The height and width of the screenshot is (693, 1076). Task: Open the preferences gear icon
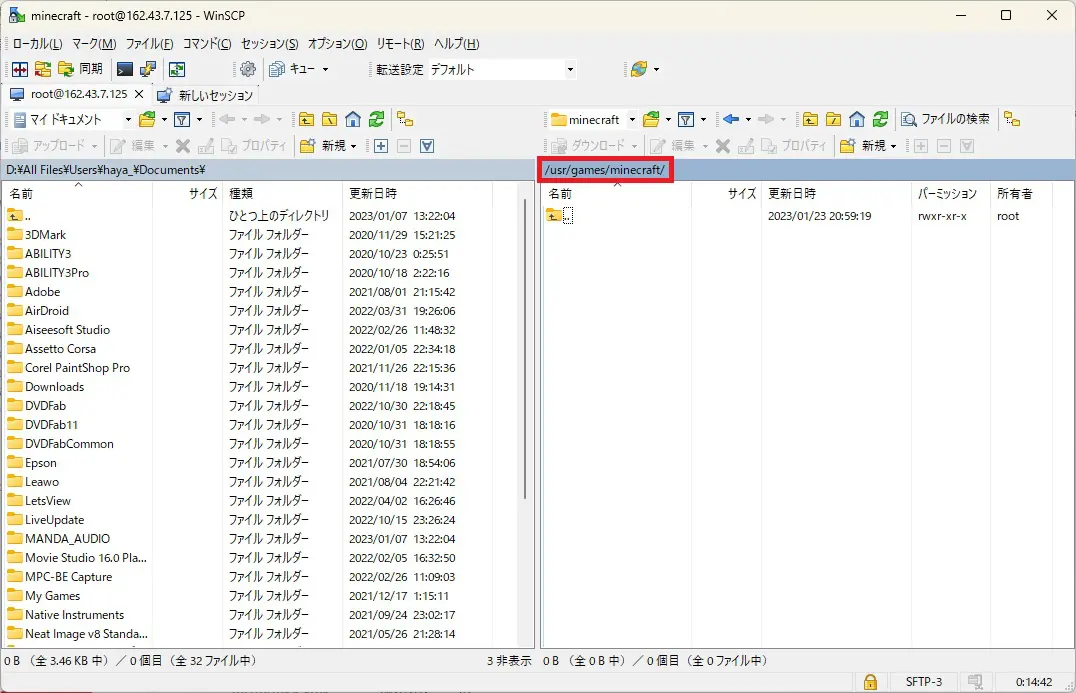(248, 69)
